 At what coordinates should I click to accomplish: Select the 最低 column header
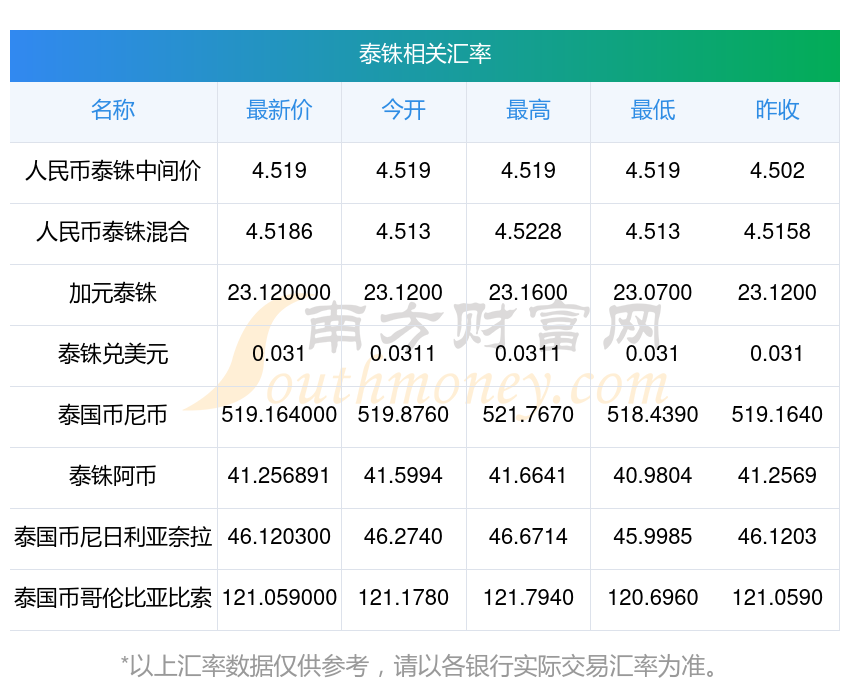point(652,110)
